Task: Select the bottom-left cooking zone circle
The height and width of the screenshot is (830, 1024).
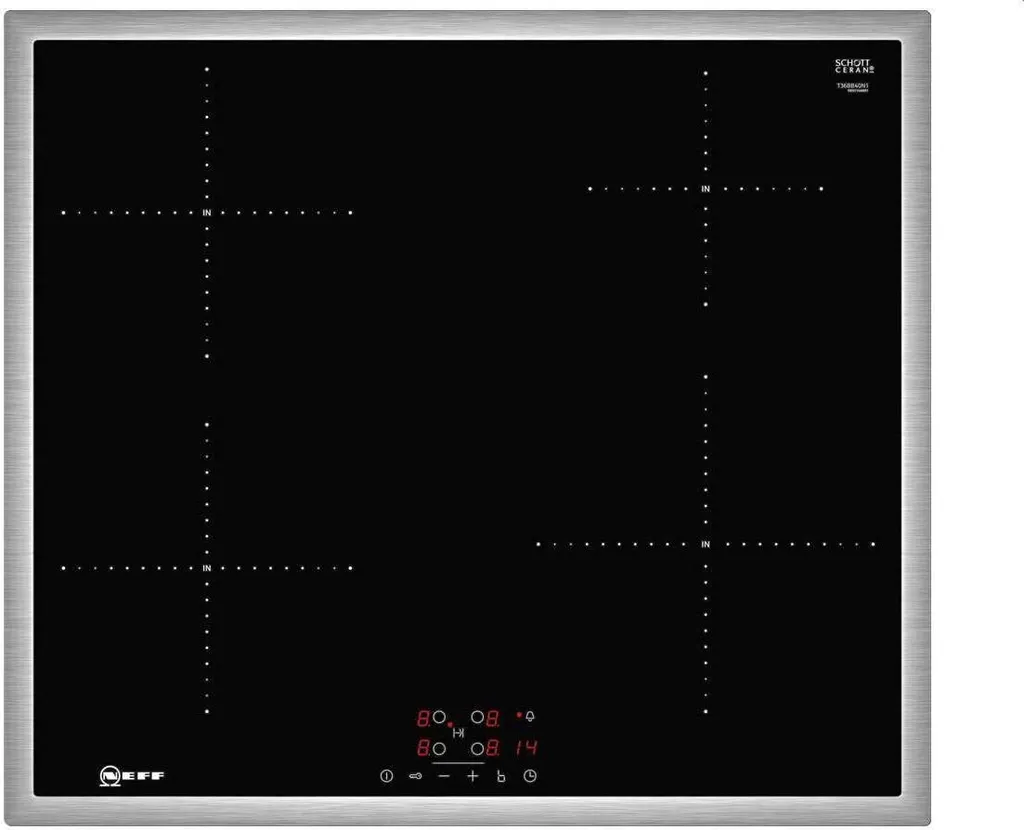Action: point(439,748)
